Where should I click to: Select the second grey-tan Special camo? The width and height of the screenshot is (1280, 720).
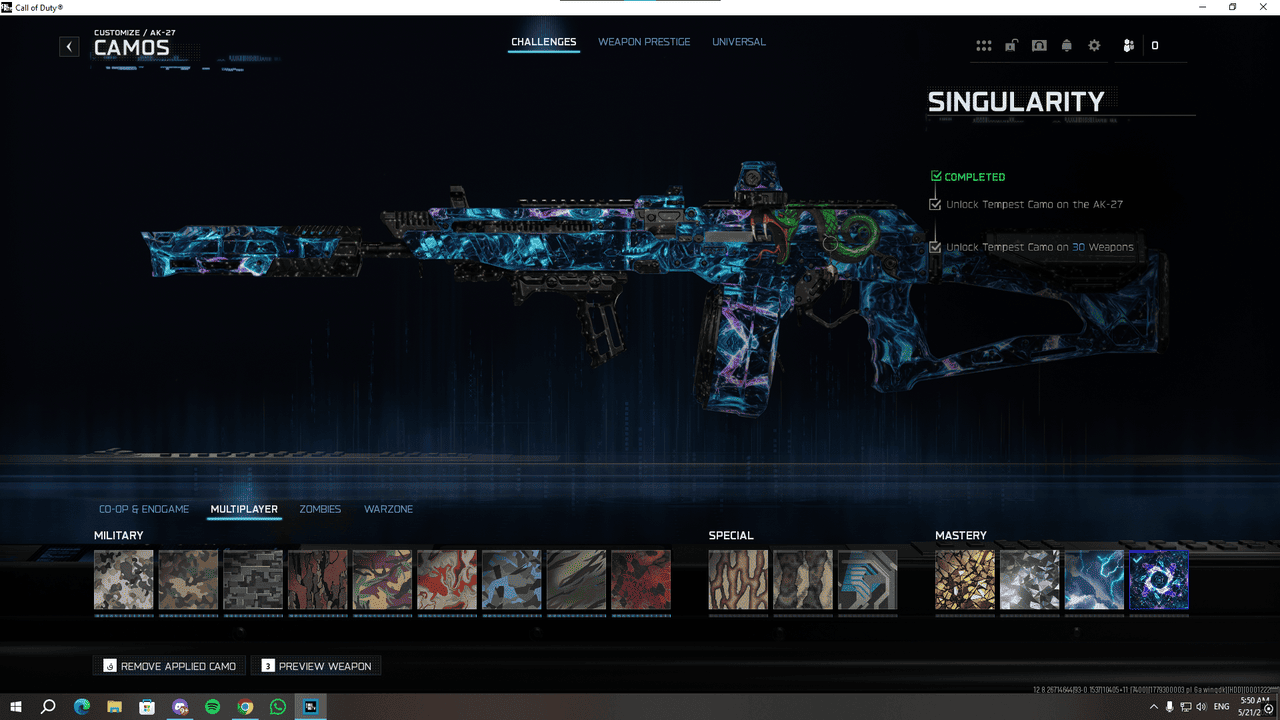pos(803,580)
